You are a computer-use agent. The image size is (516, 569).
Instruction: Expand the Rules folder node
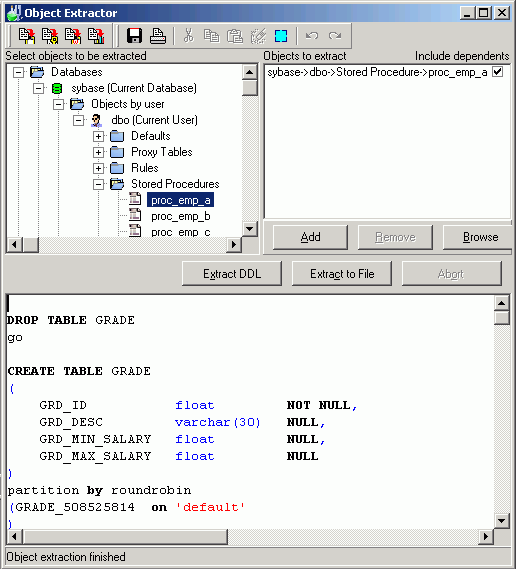(98, 168)
